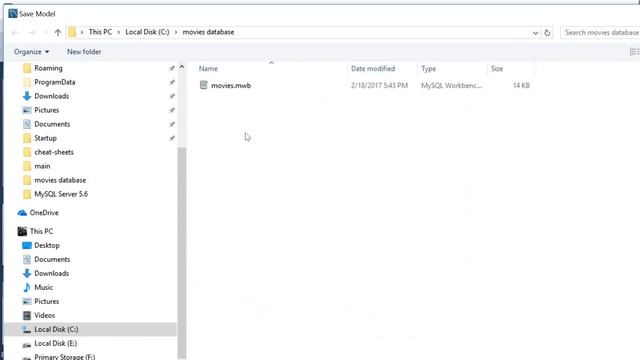Select movies database folder in sidebar
Screen dimensions: 640x360
(x=60, y=180)
